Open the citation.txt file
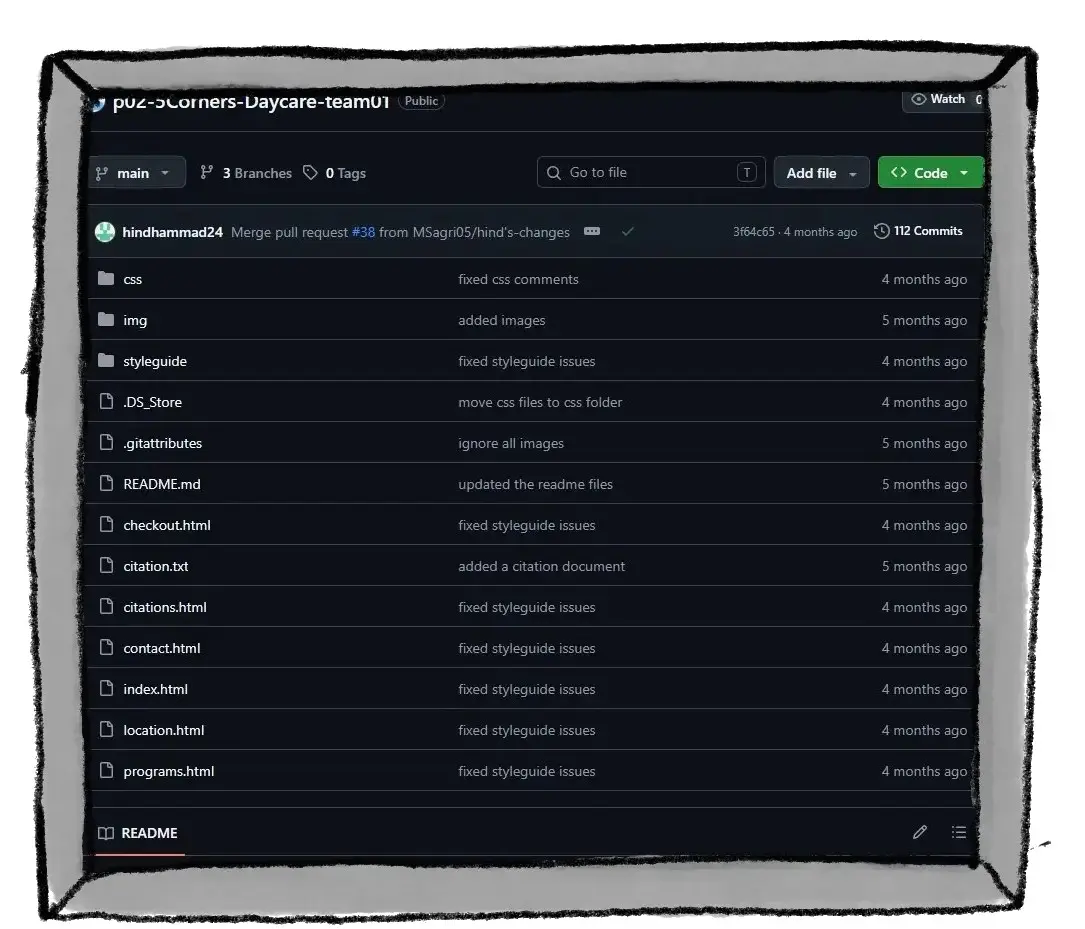Image resolution: width=1085 pixels, height=929 pixels. coord(156,566)
